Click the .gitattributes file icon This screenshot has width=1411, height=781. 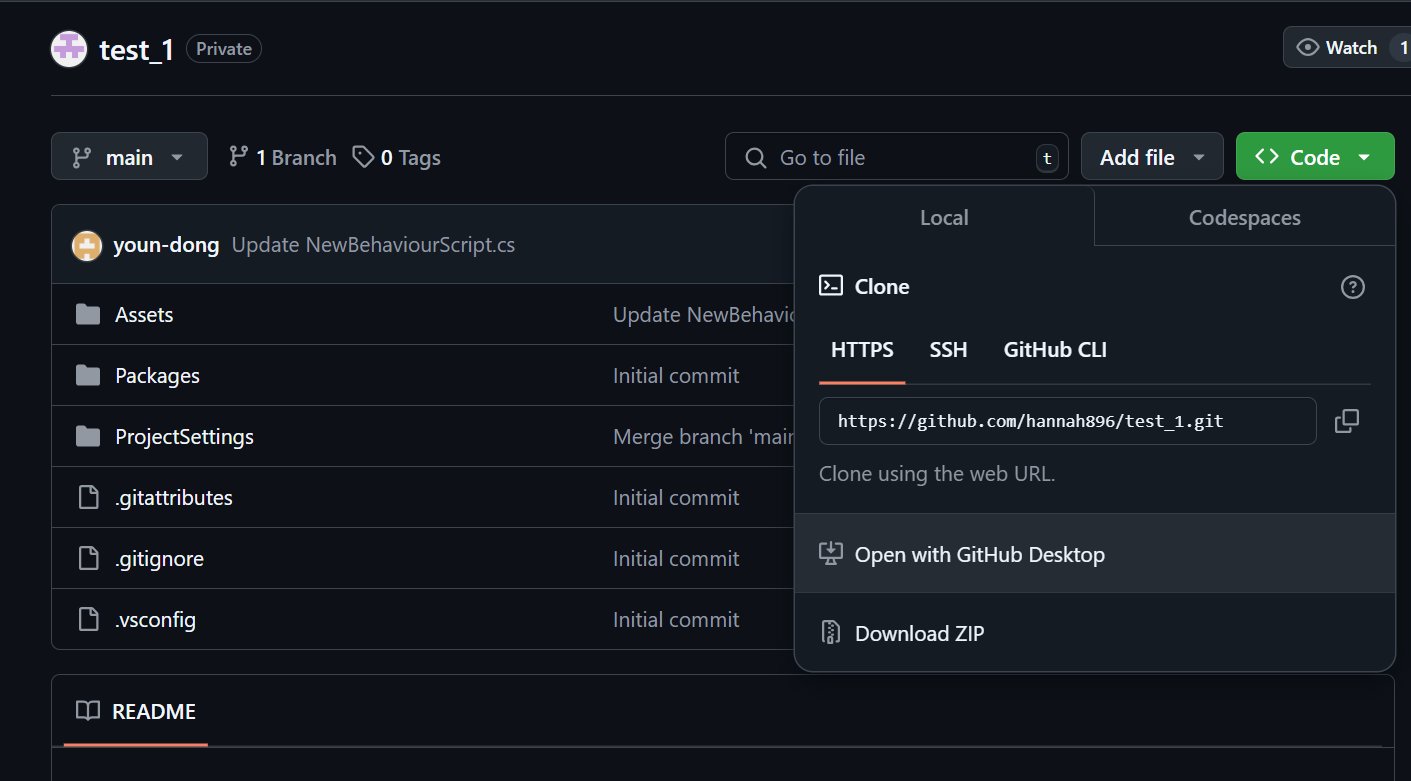coord(89,498)
